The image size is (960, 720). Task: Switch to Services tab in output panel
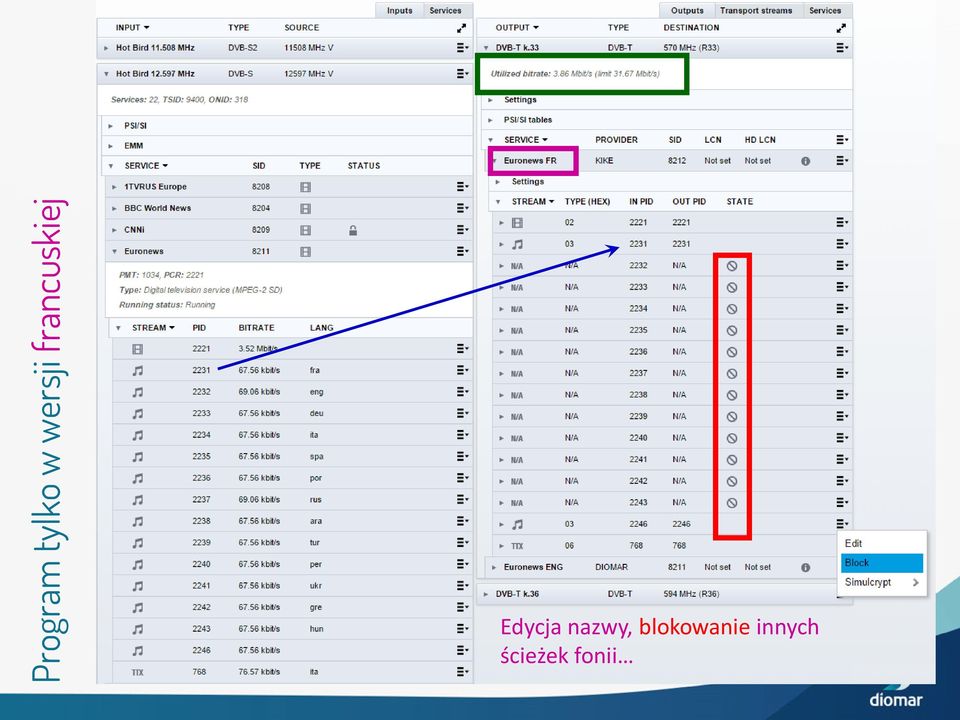click(825, 10)
